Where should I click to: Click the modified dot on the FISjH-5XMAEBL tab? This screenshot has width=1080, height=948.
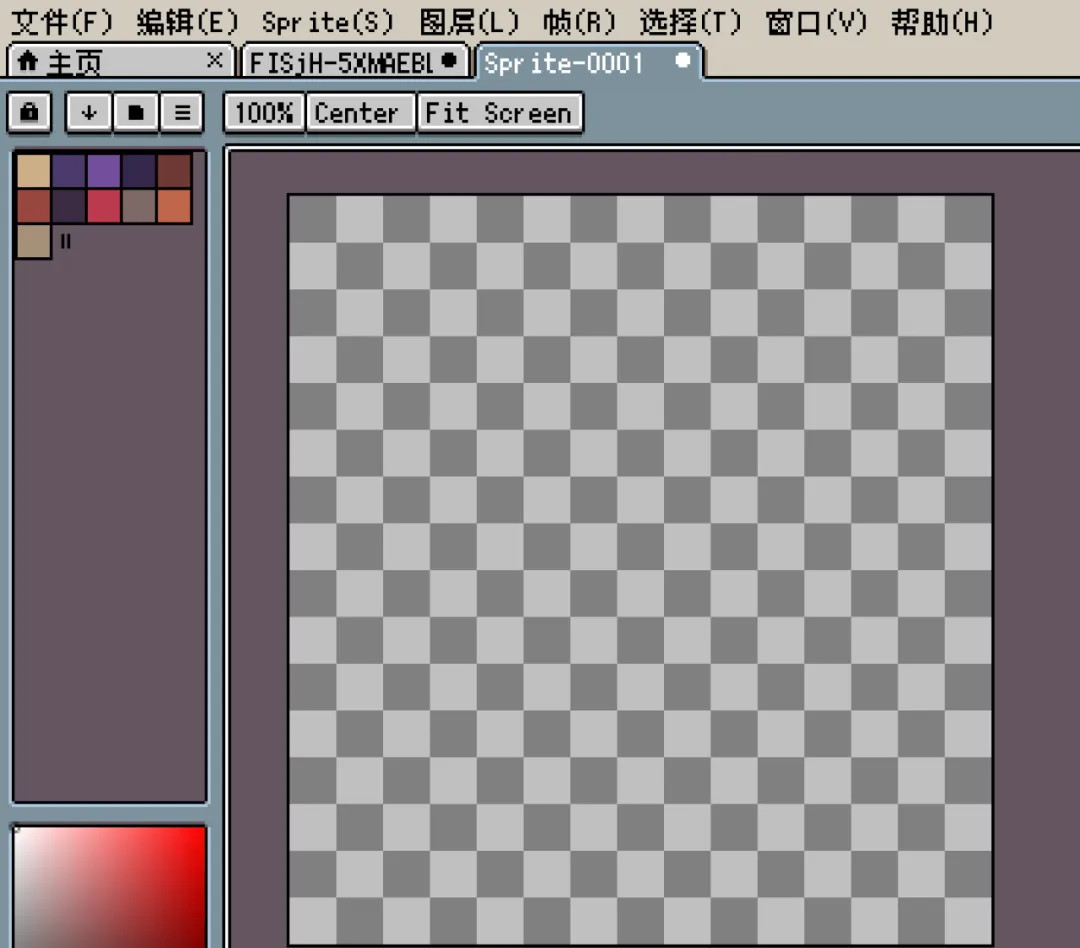pyautogui.click(x=449, y=61)
